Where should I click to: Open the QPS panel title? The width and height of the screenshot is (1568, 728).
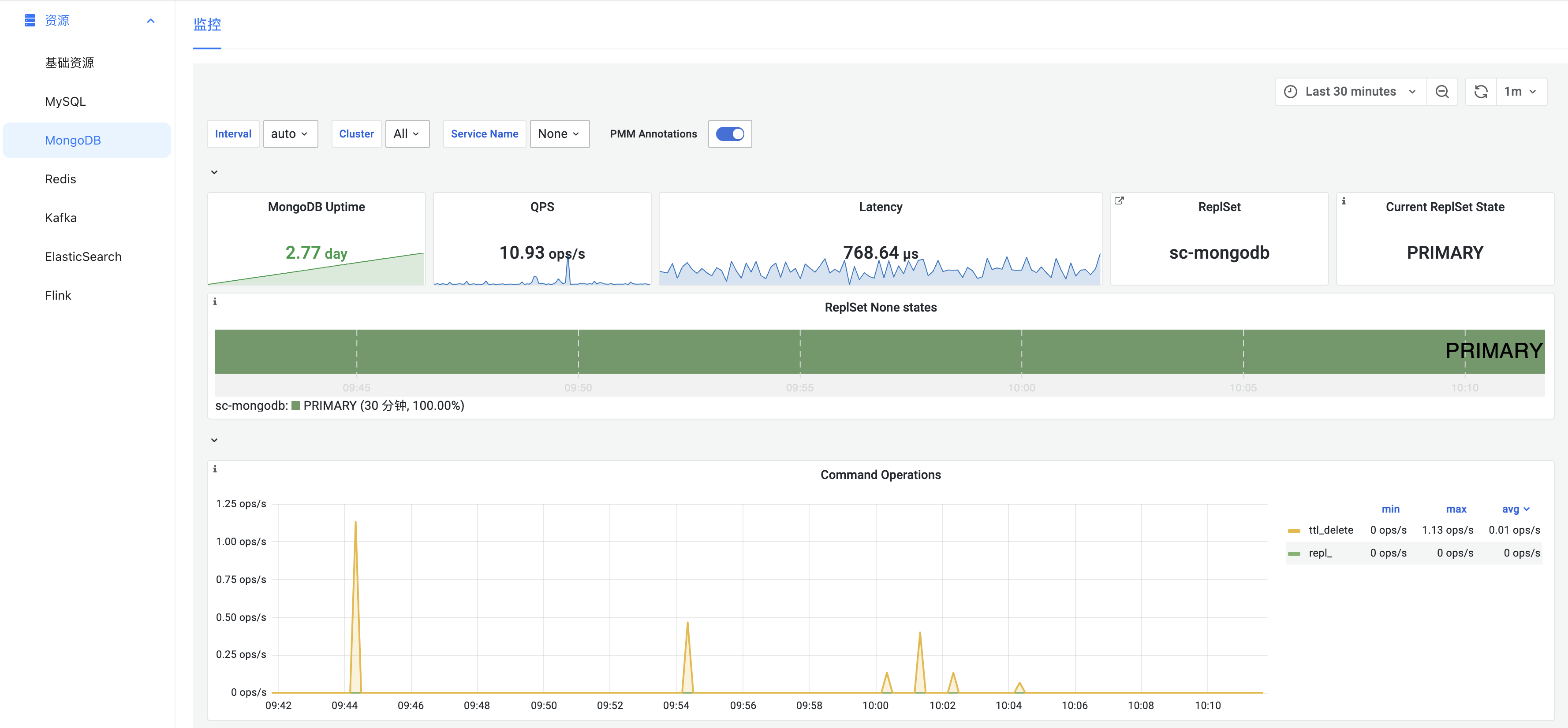point(542,207)
